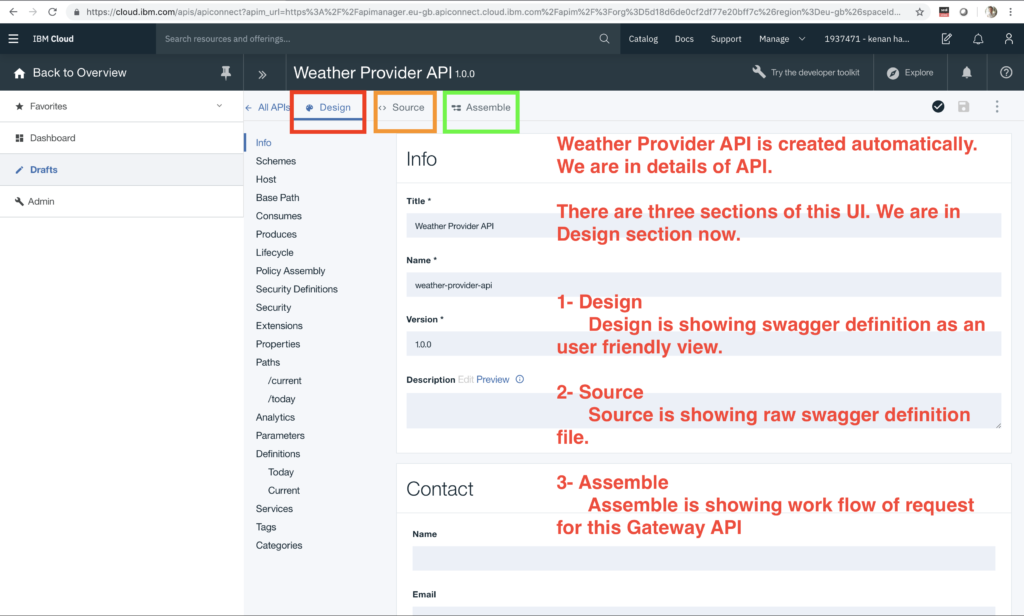Click the search magnifier icon
Viewport: 1024px width, 616px height.
[x=604, y=39]
